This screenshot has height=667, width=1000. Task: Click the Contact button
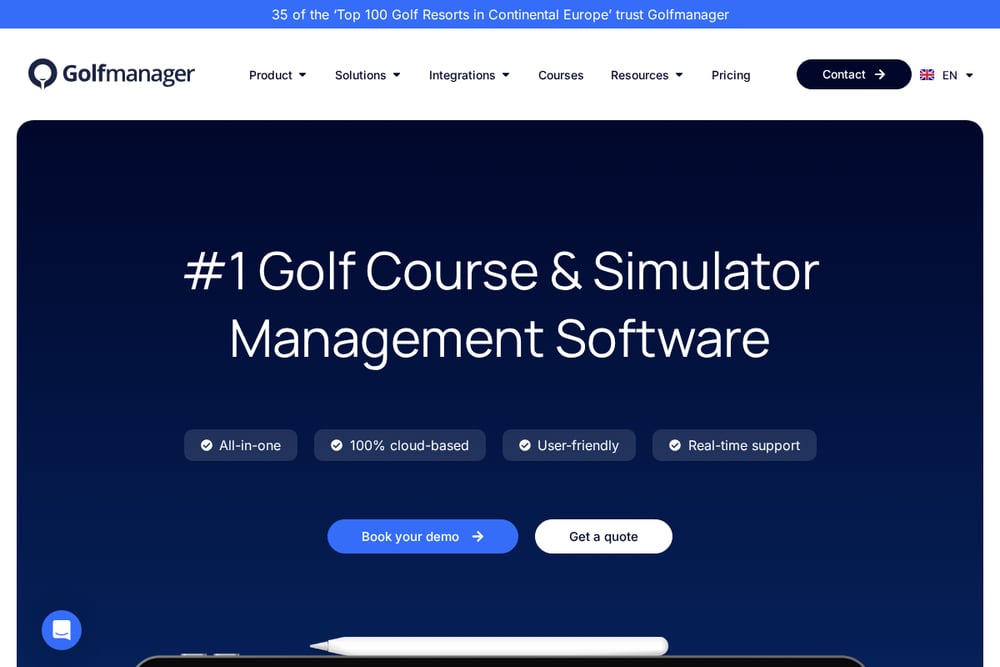(853, 75)
